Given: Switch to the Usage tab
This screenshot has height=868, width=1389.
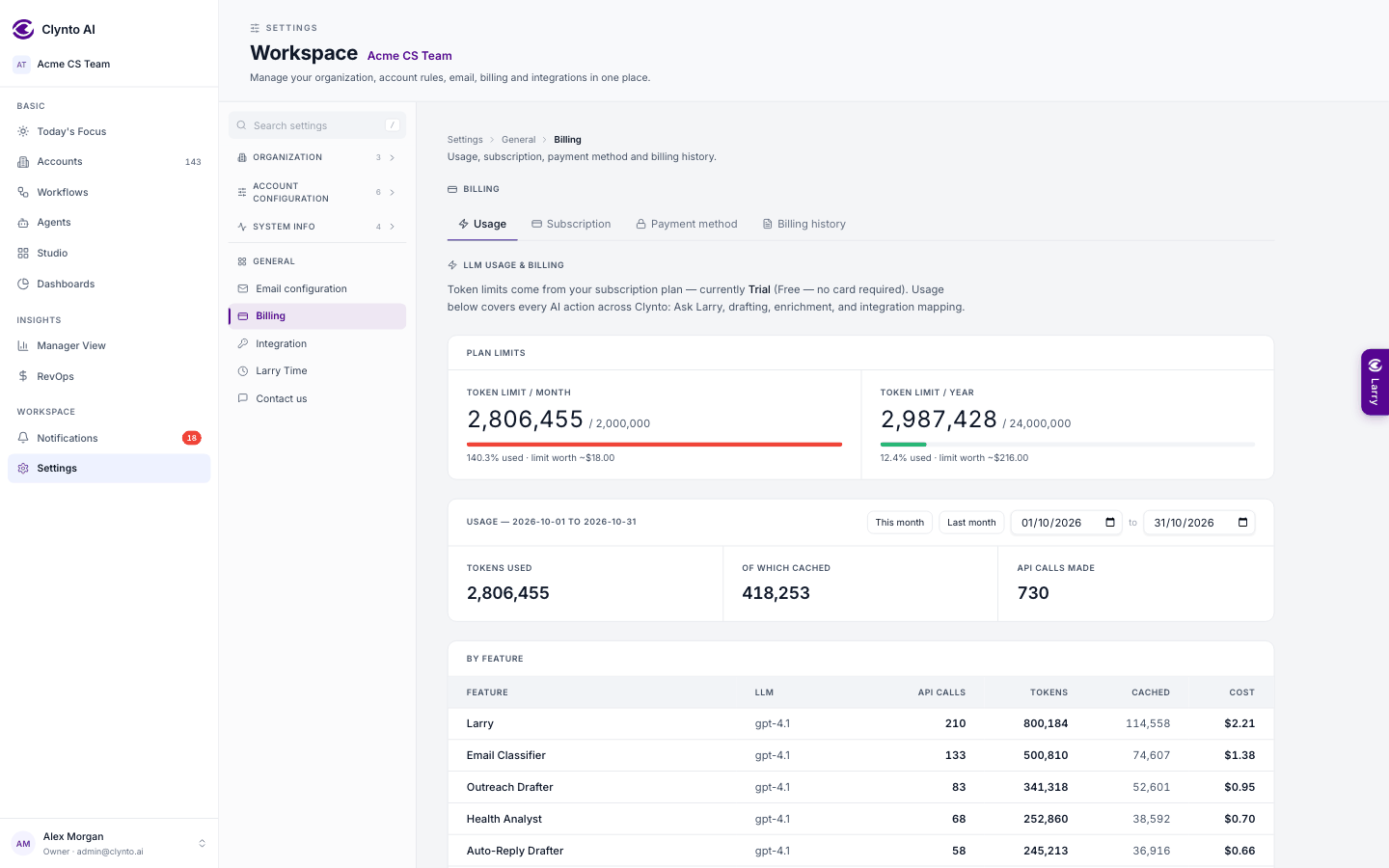Looking at the screenshot, I should [x=482, y=224].
